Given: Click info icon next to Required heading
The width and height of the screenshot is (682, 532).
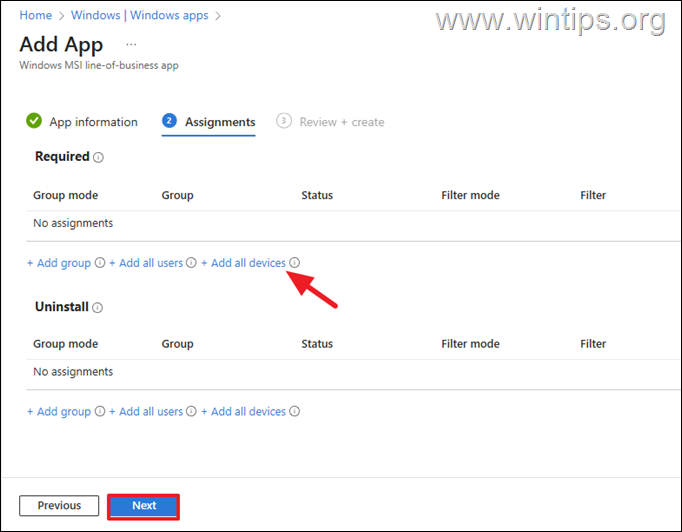Looking at the screenshot, I should pos(98,157).
